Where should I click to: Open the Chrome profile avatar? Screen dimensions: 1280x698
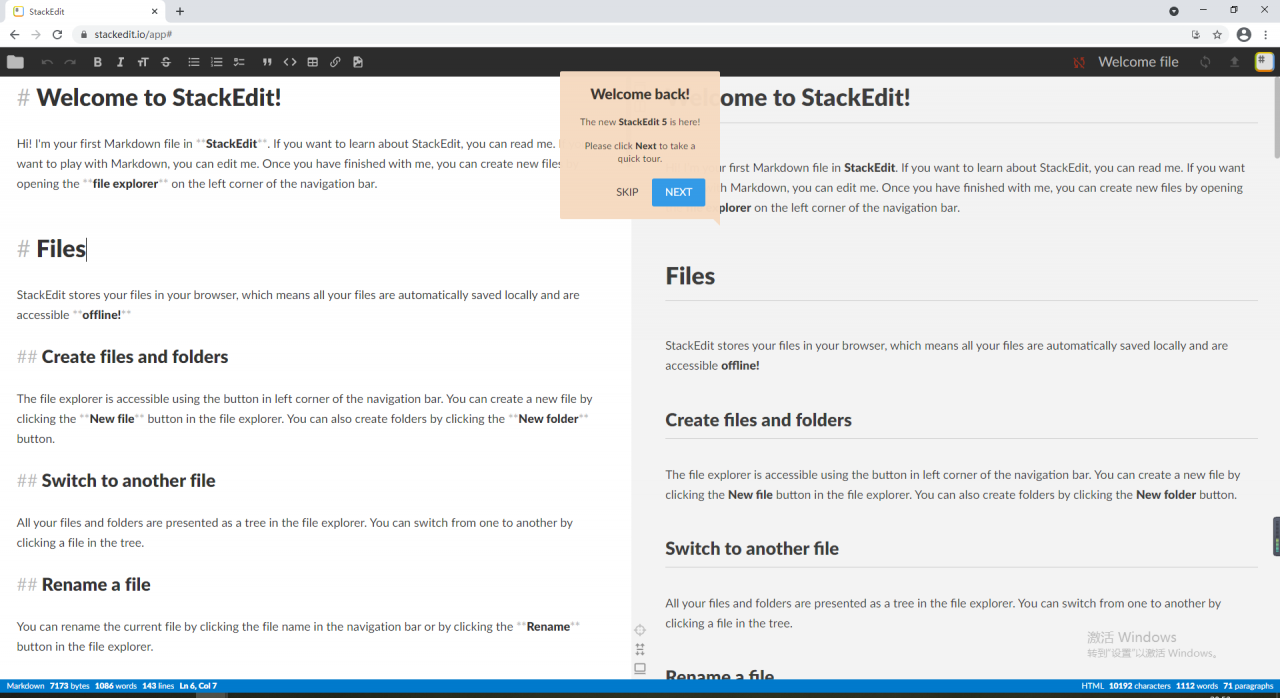coord(1244,34)
